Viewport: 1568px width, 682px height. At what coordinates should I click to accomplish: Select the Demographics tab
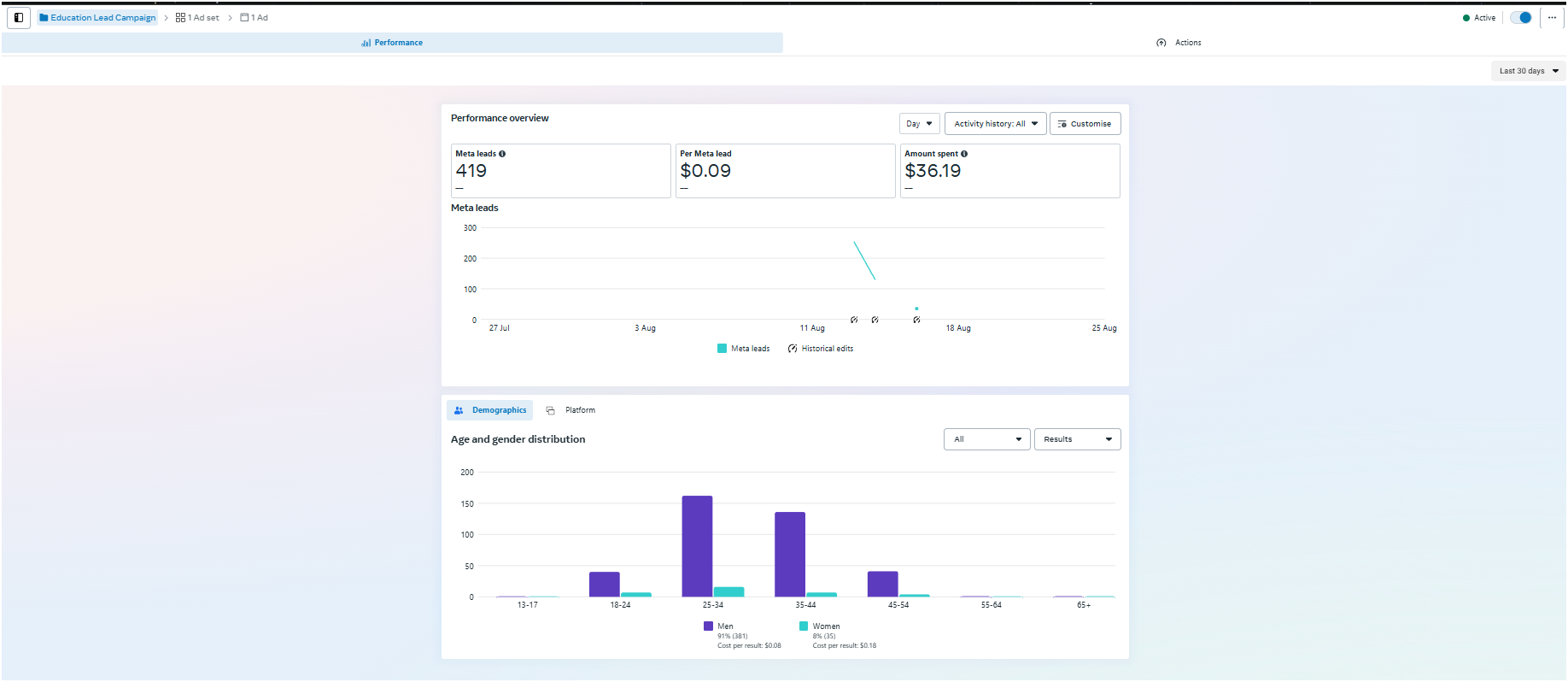click(x=490, y=410)
